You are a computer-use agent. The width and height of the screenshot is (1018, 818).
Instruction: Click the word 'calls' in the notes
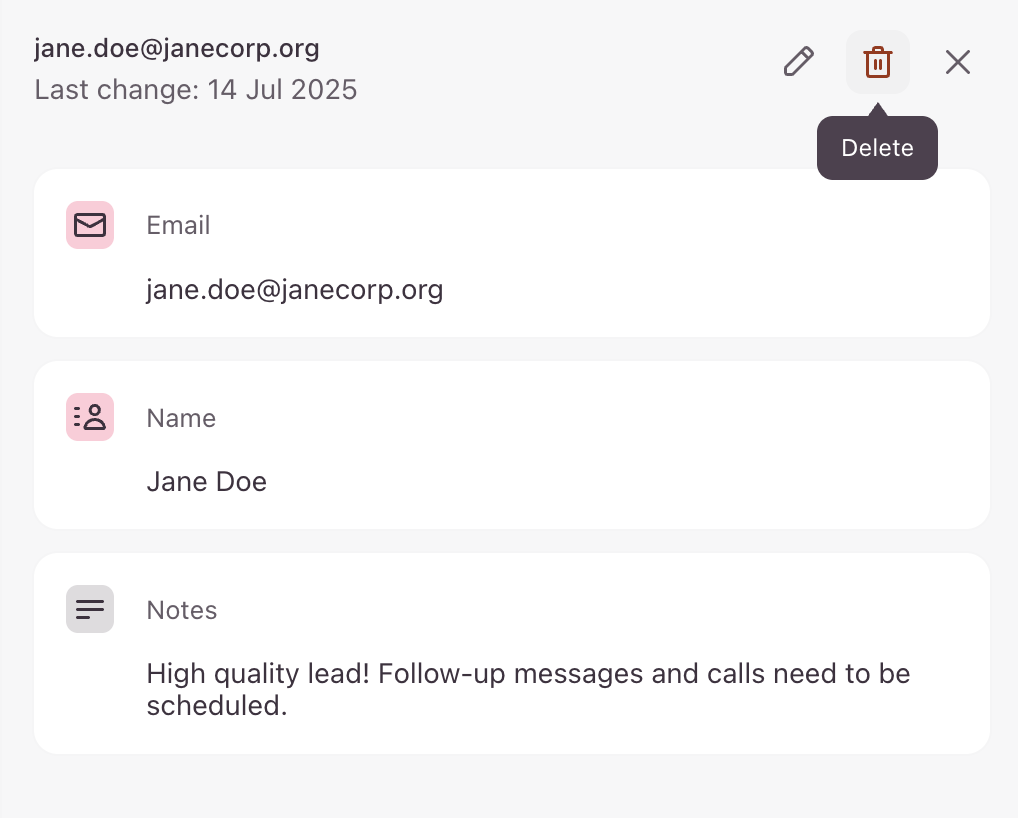pos(732,674)
